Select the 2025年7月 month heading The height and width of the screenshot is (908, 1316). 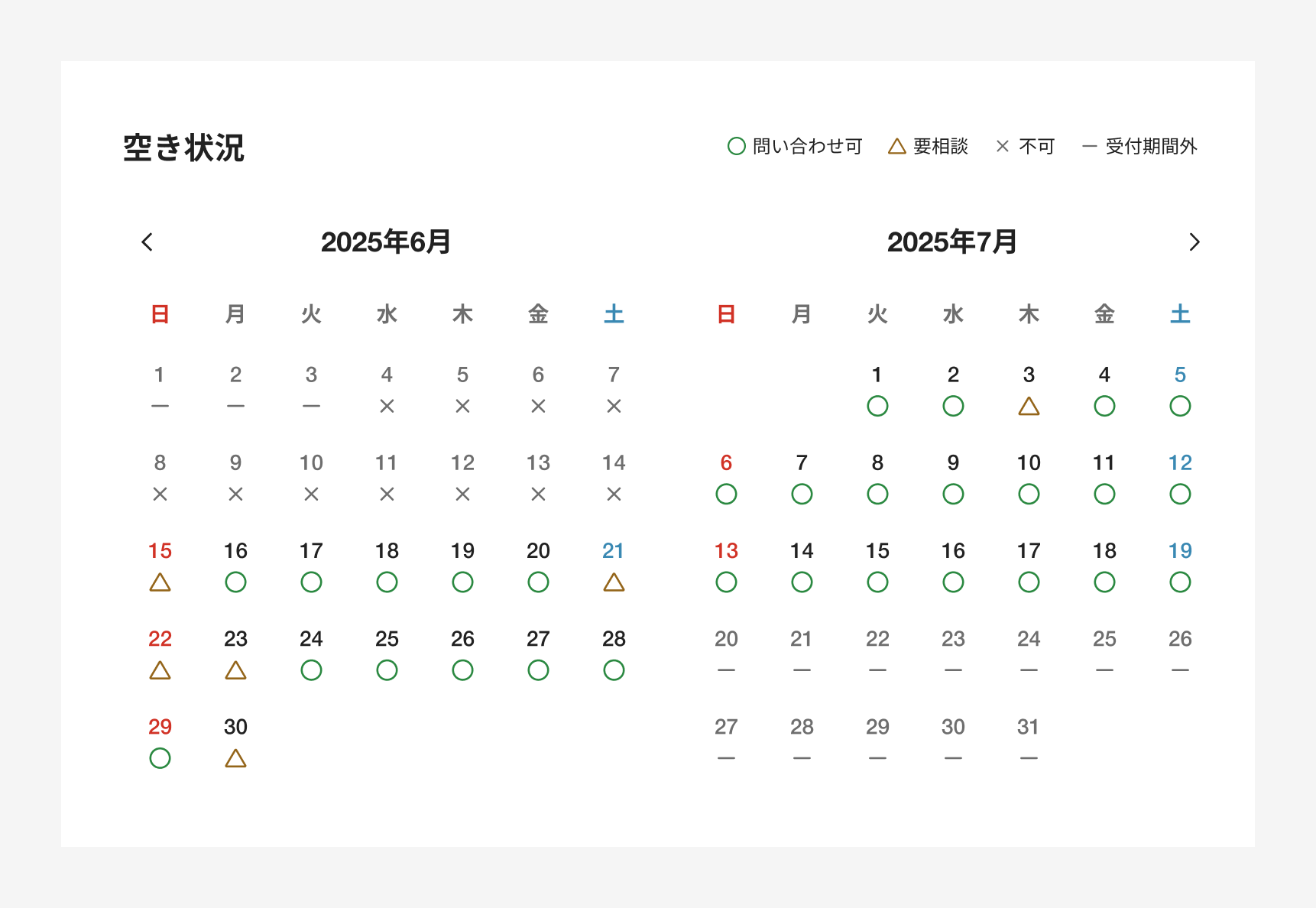[x=951, y=242]
